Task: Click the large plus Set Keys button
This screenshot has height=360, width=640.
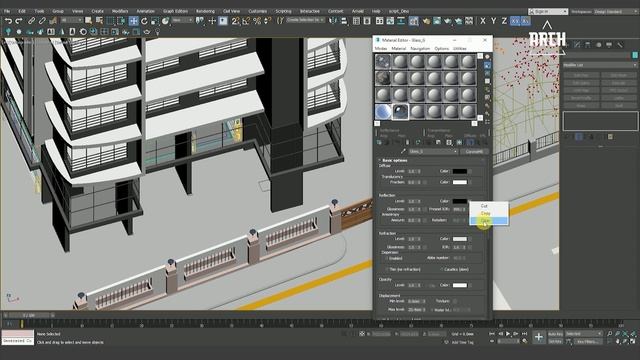Action: [x=539, y=337]
